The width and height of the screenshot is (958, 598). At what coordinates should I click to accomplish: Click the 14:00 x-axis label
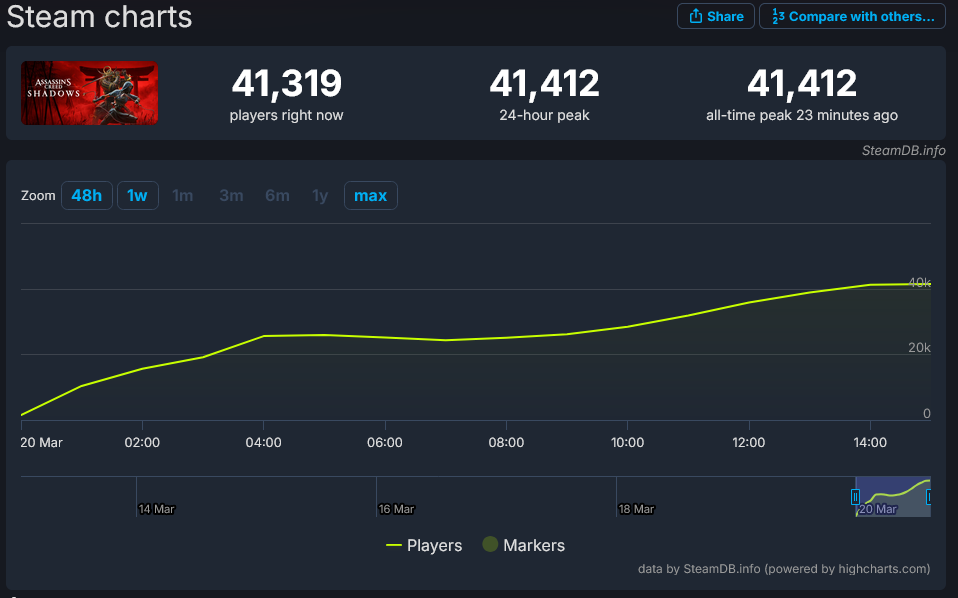pyautogui.click(x=870, y=442)
